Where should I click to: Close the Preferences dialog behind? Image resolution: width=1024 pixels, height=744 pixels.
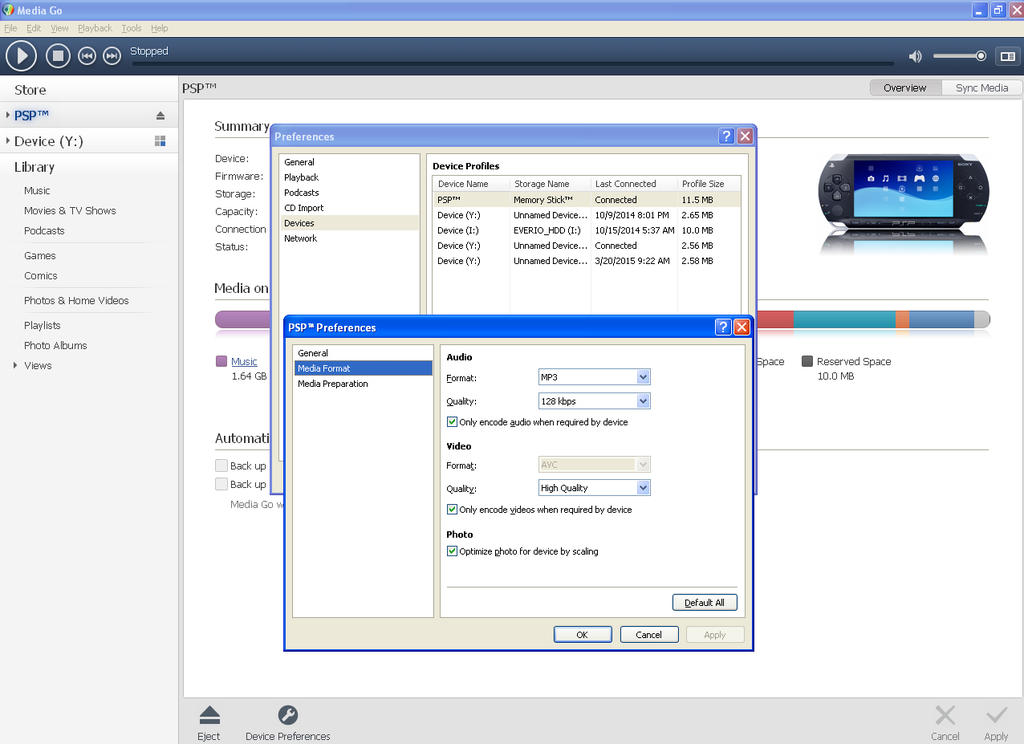745,136
